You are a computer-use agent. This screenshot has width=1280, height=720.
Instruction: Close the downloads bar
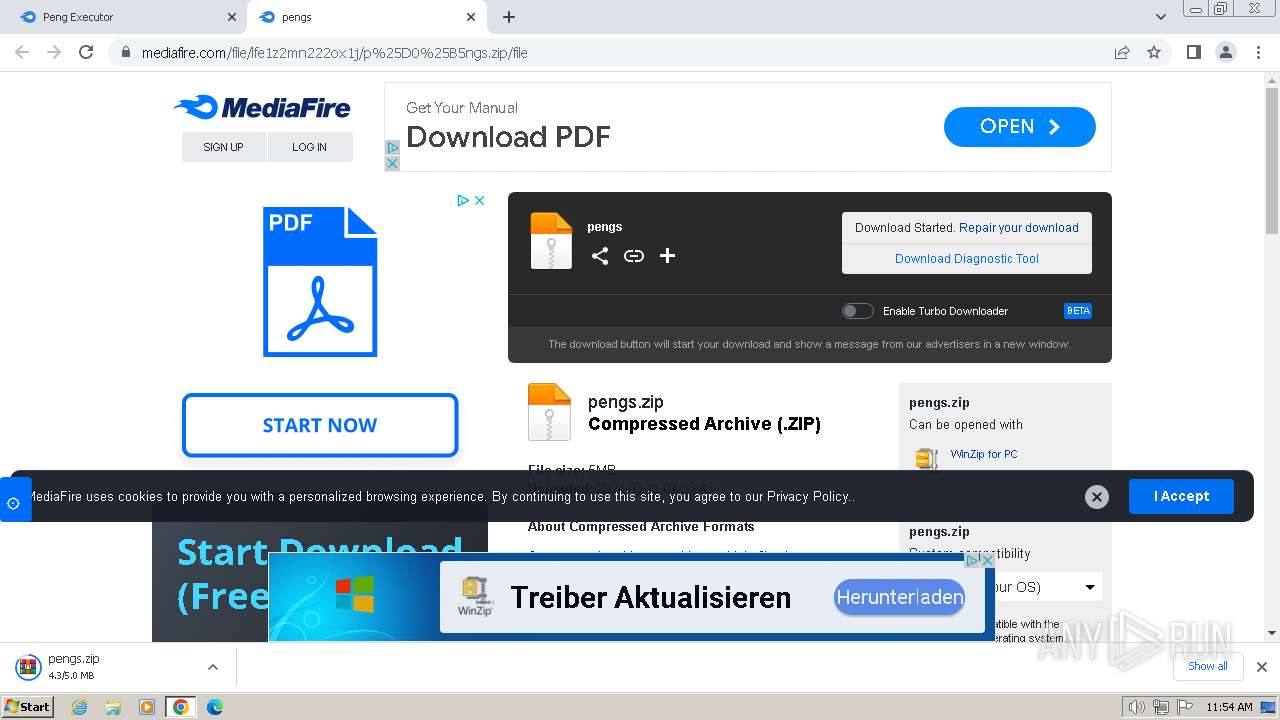point(1261,667)
